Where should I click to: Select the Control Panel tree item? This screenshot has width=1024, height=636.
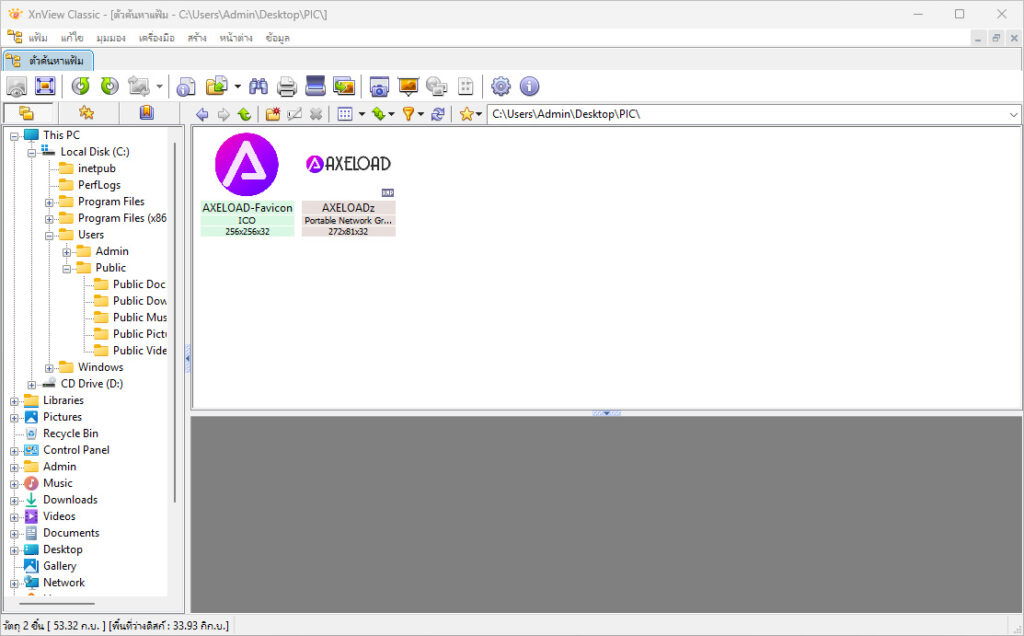pos(76,450)
